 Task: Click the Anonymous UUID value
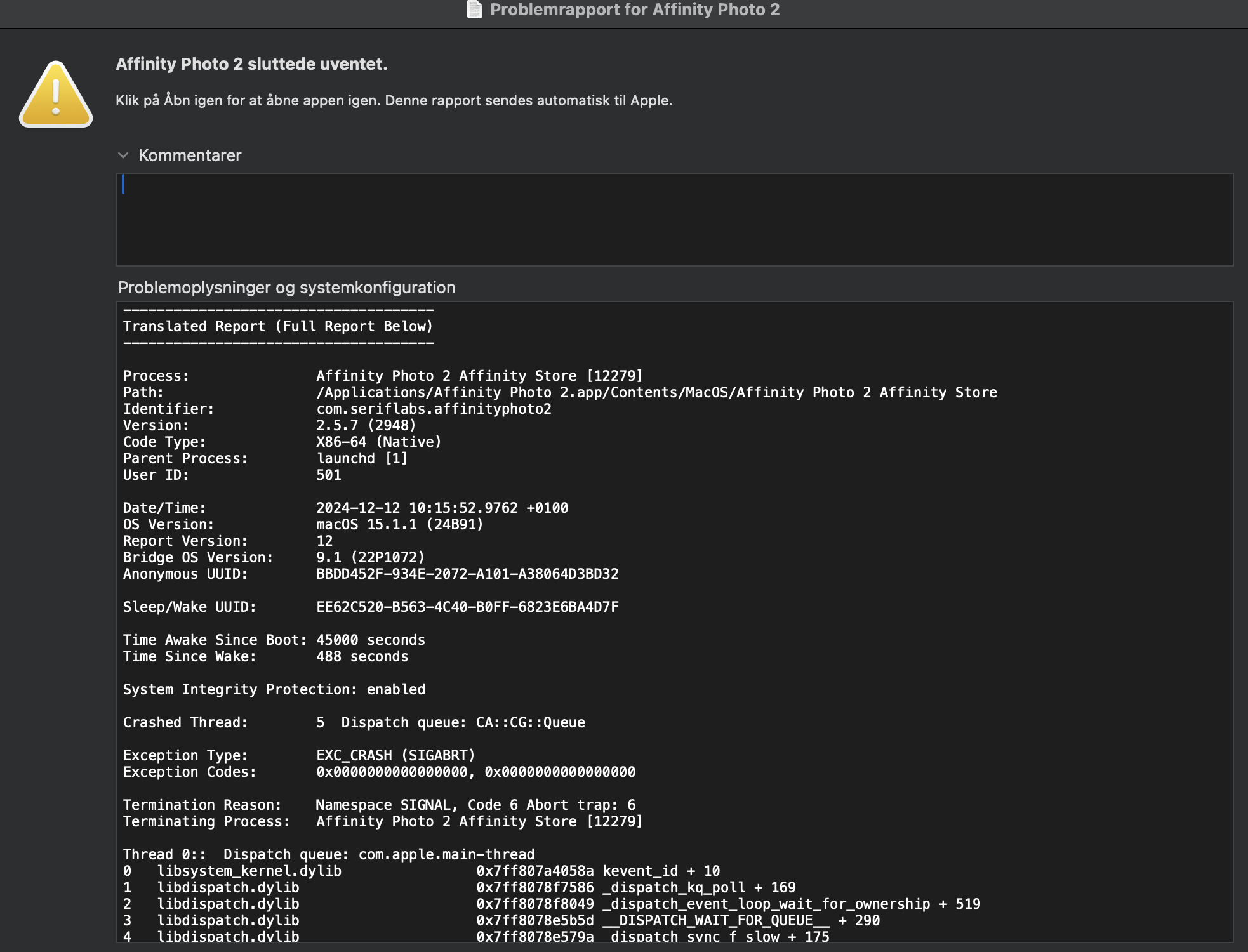point(467,574)
